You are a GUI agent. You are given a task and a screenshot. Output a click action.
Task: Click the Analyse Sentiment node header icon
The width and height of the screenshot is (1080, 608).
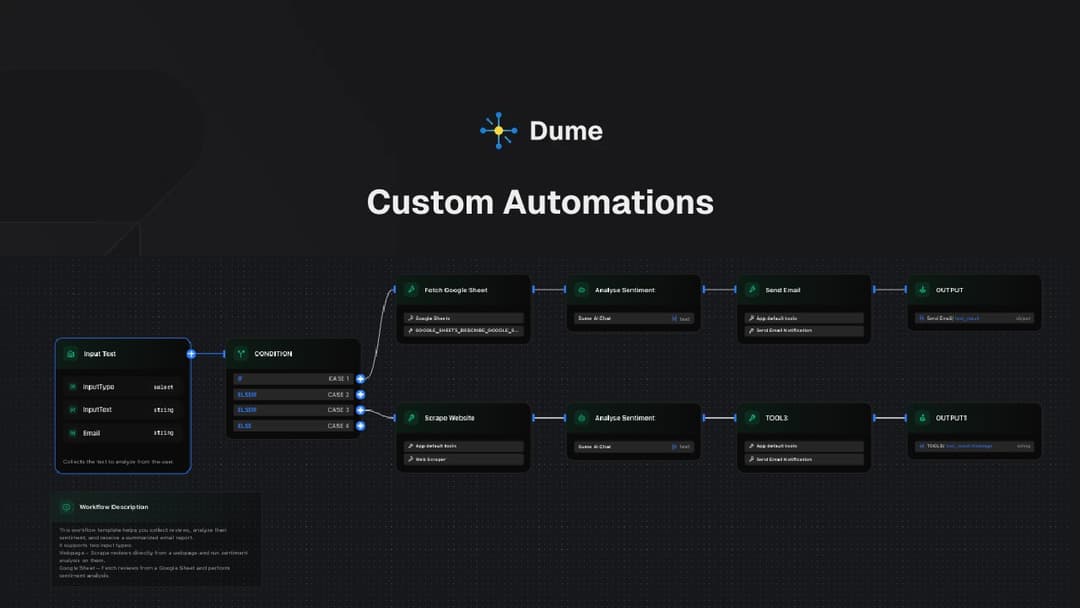579,290
